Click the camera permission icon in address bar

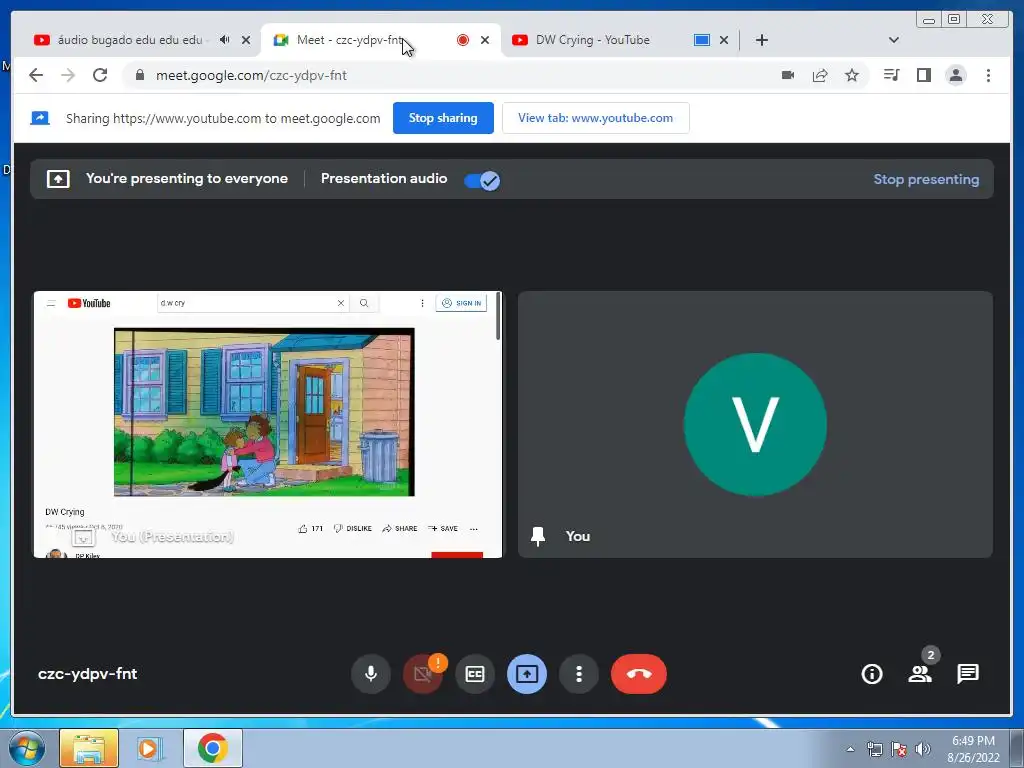coord(788,75)
